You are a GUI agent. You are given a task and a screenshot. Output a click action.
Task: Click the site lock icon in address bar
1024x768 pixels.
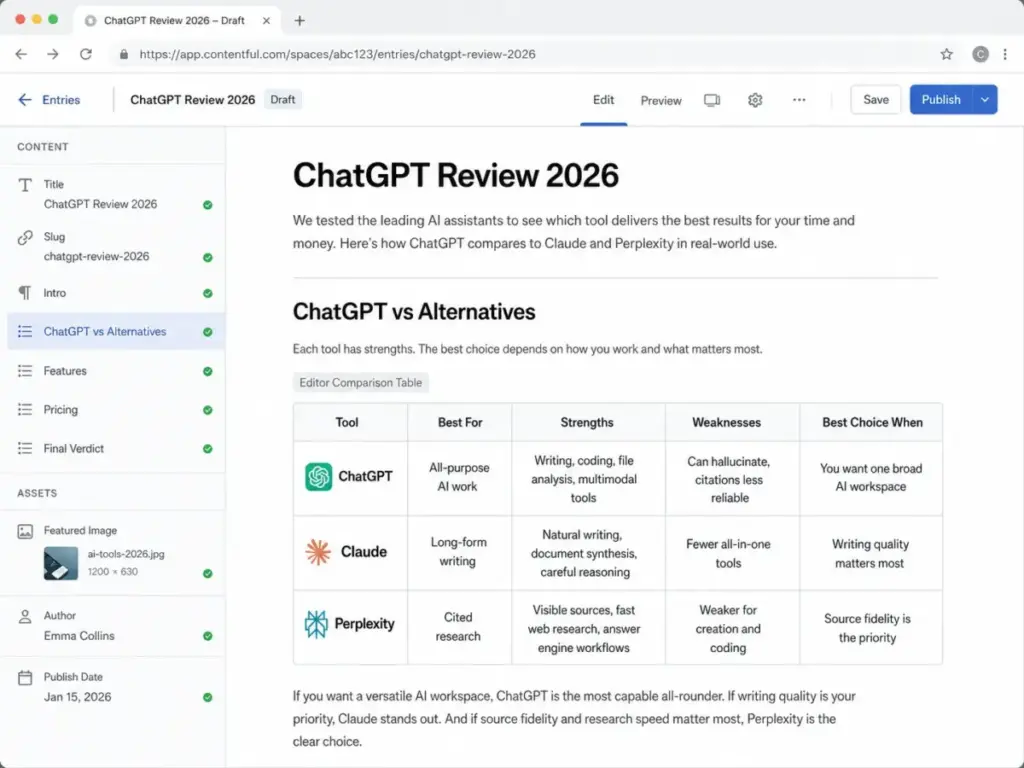[x=123, y=54]
